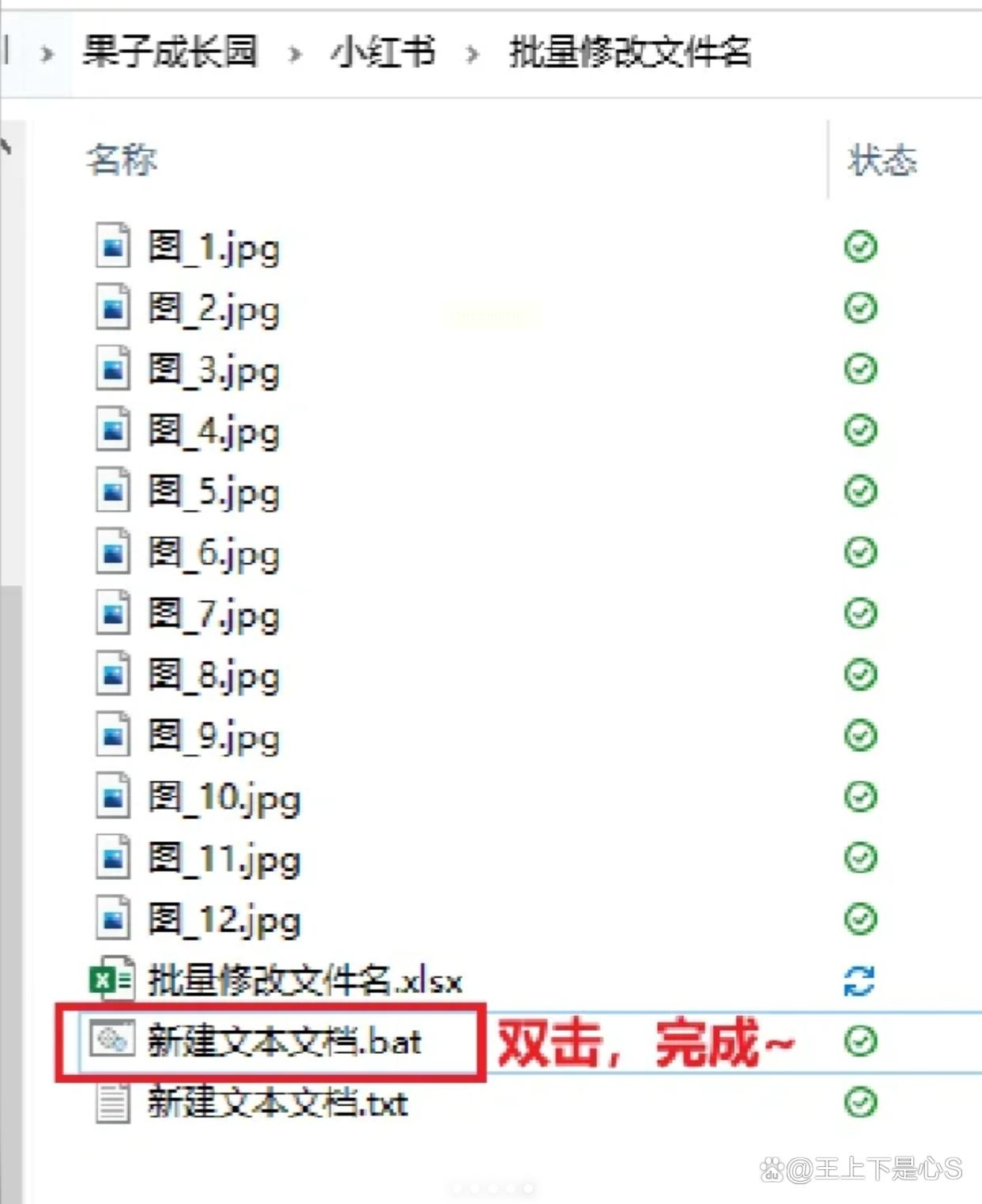Click the 图_6.jpg file icon
982x1204 pixels.
(x=113, y=552)
